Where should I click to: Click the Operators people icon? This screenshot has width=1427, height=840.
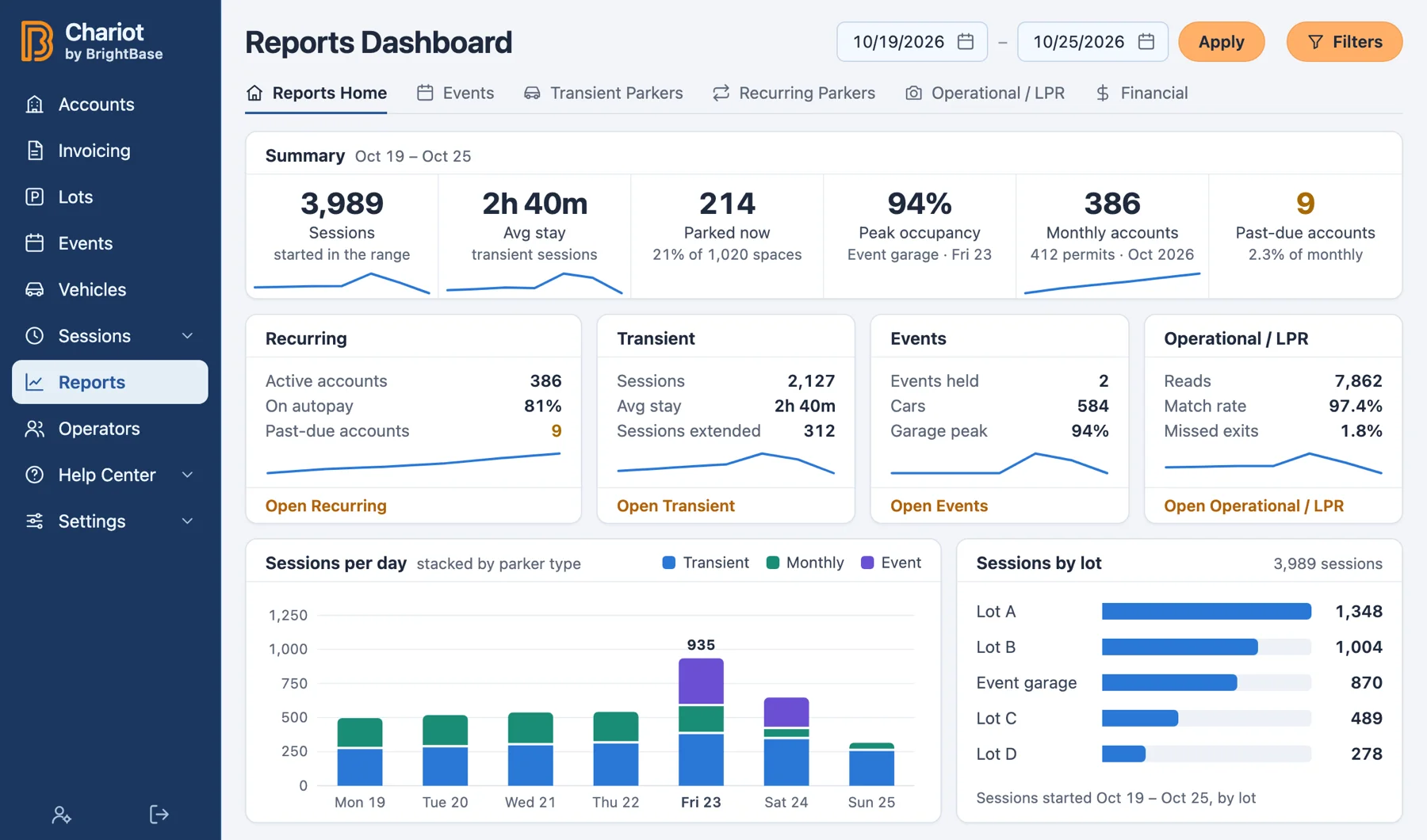pyautogui.click(x=35, y=429)
